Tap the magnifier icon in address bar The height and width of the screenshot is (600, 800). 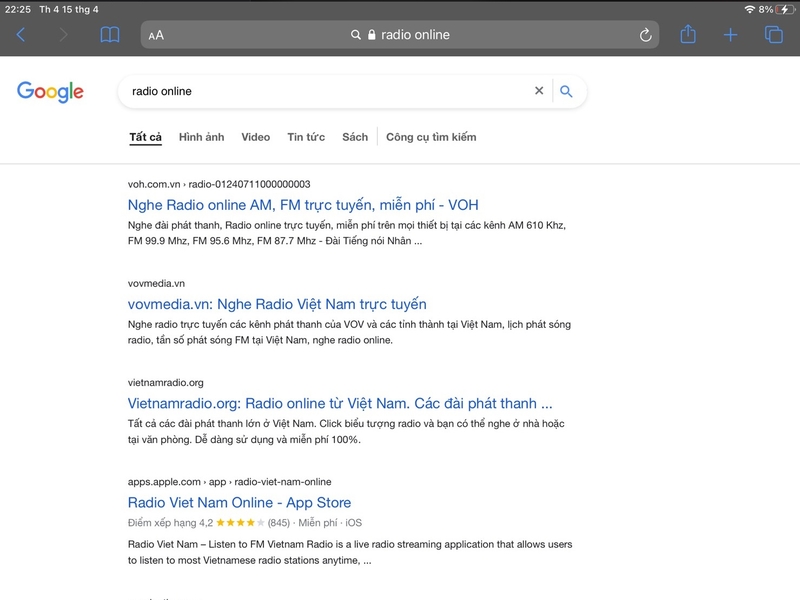pyautogui.click(x=356, y=35)
